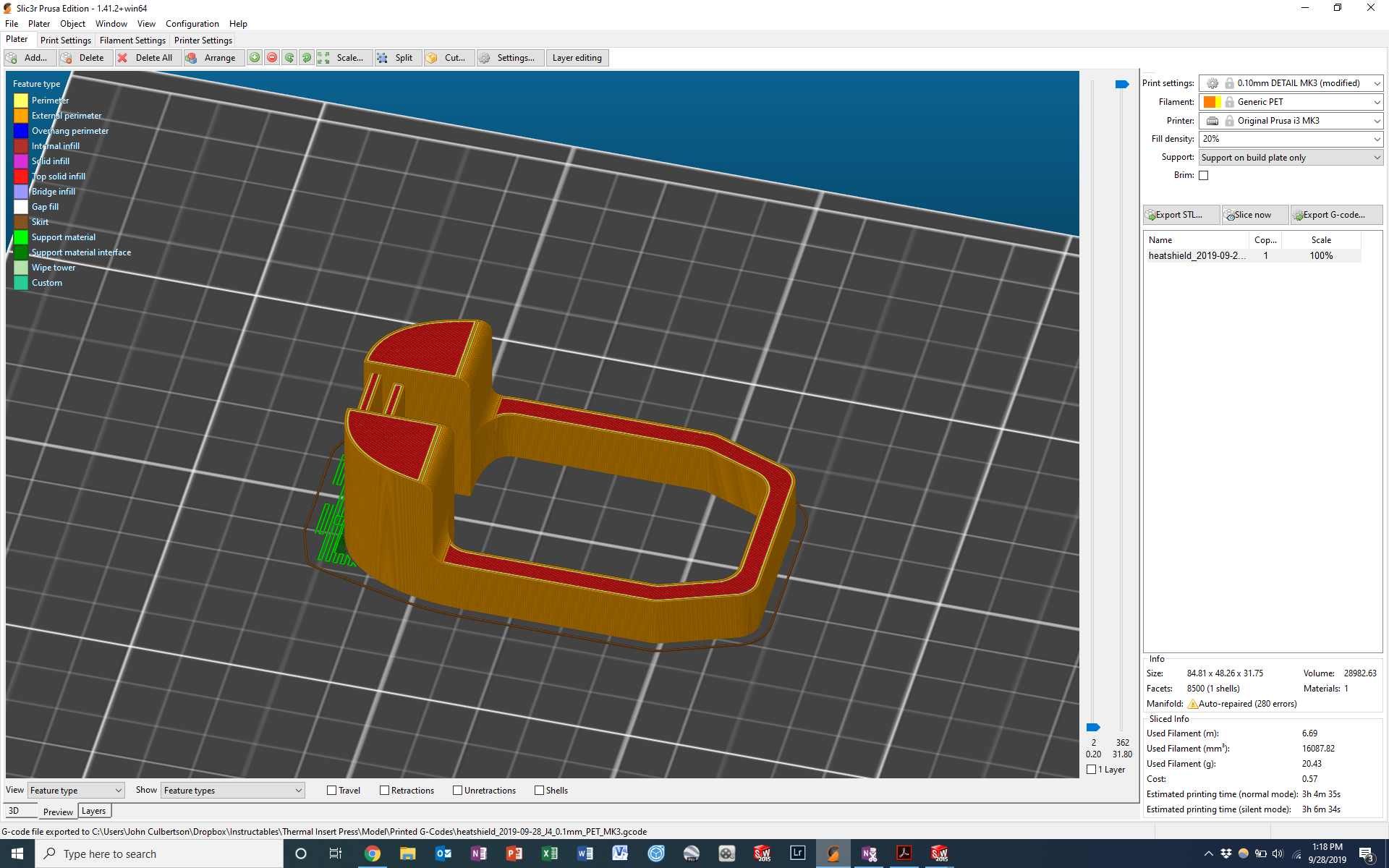1389x868 pixels.
Task: Click the Add object icon
Action: pos(27,57)
